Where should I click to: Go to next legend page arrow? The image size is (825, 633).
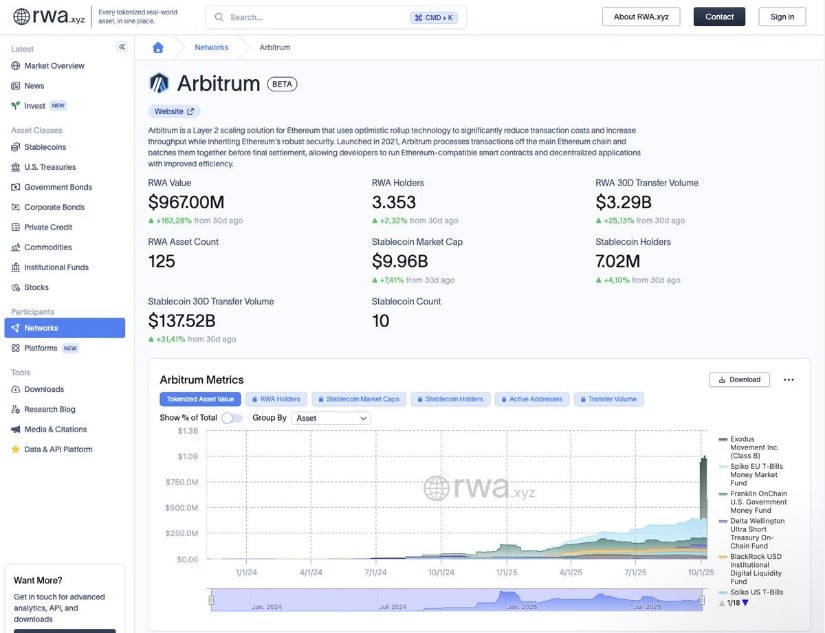coord(745,603)
